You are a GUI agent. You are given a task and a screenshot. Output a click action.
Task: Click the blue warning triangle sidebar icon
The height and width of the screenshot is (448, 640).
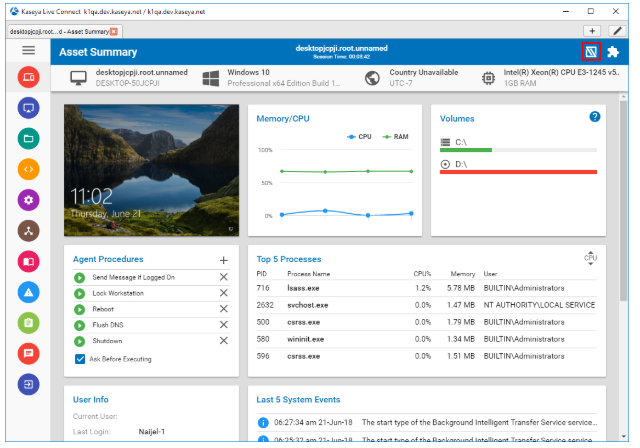[28, 292]
